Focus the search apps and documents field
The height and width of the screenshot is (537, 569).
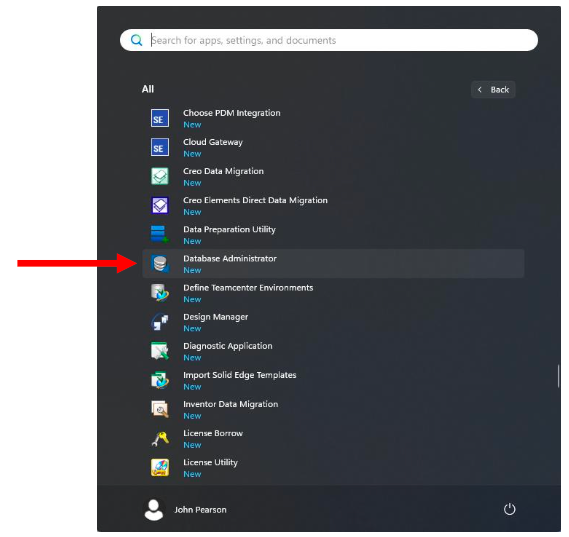[x=329, y=40]
